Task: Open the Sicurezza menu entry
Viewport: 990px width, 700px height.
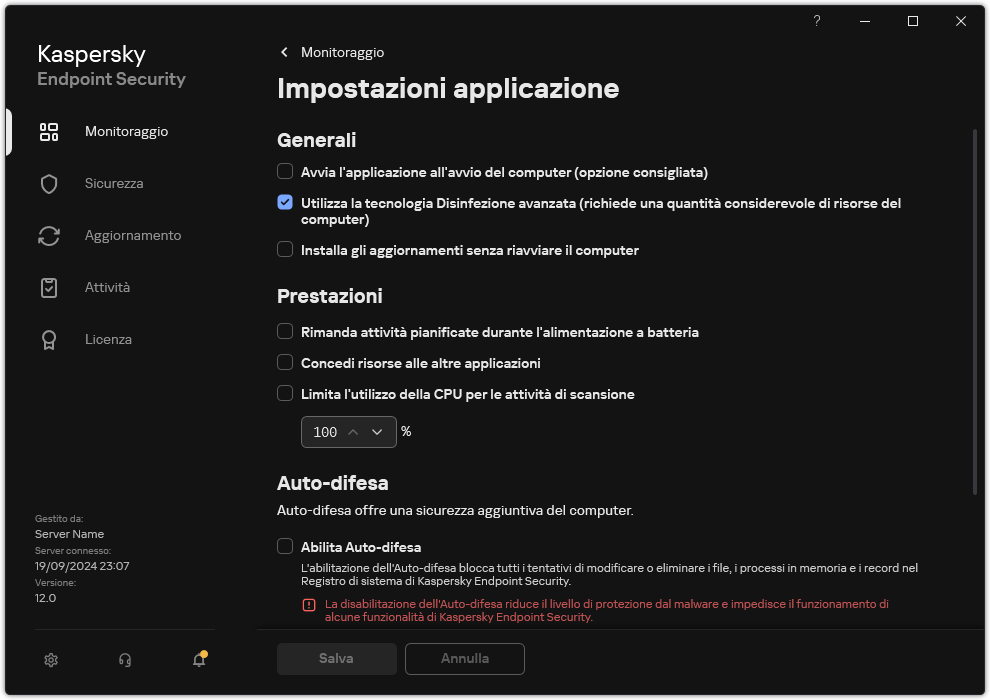Action: coord(113,183)
